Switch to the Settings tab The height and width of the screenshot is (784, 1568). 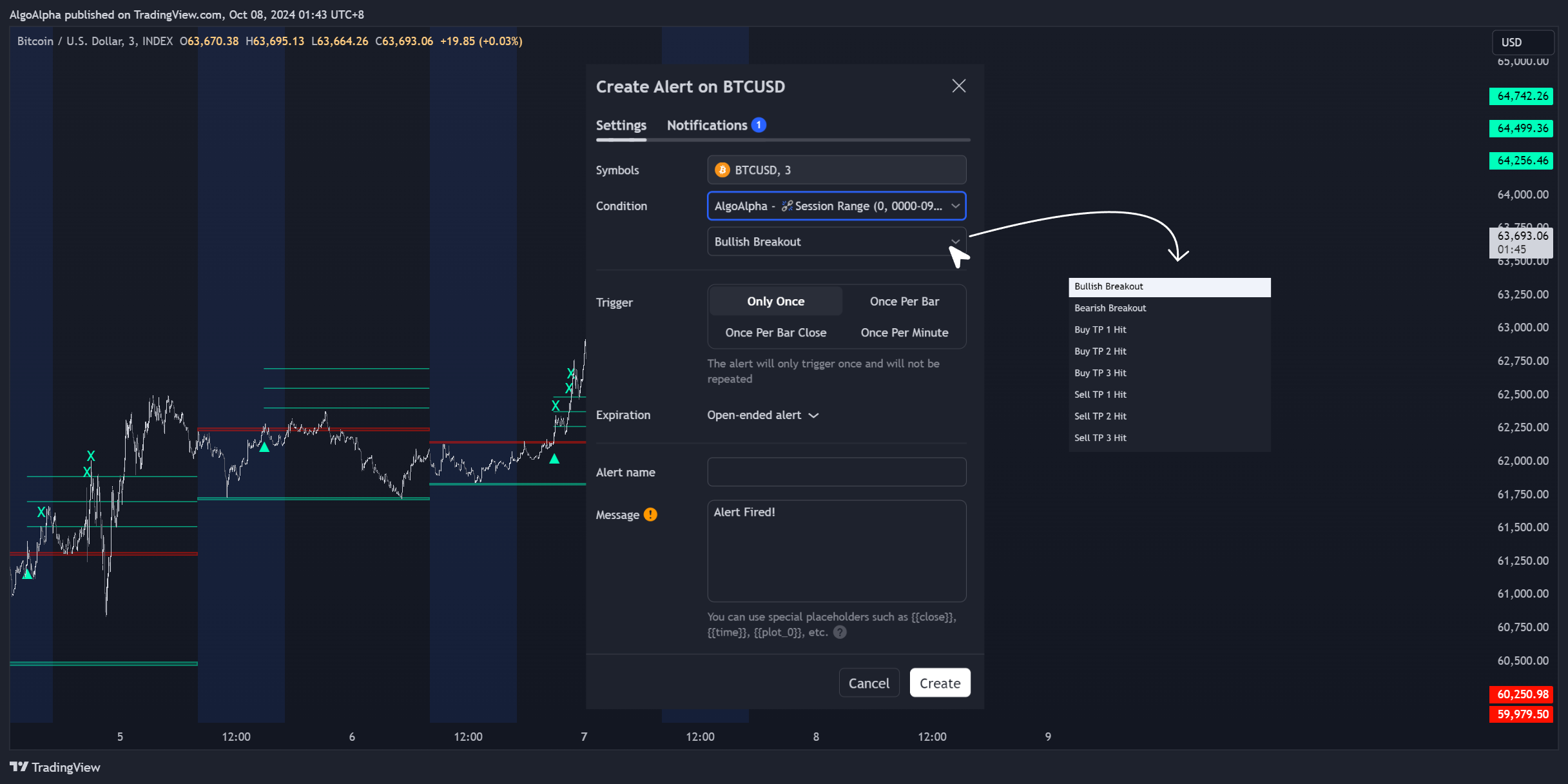621,125
